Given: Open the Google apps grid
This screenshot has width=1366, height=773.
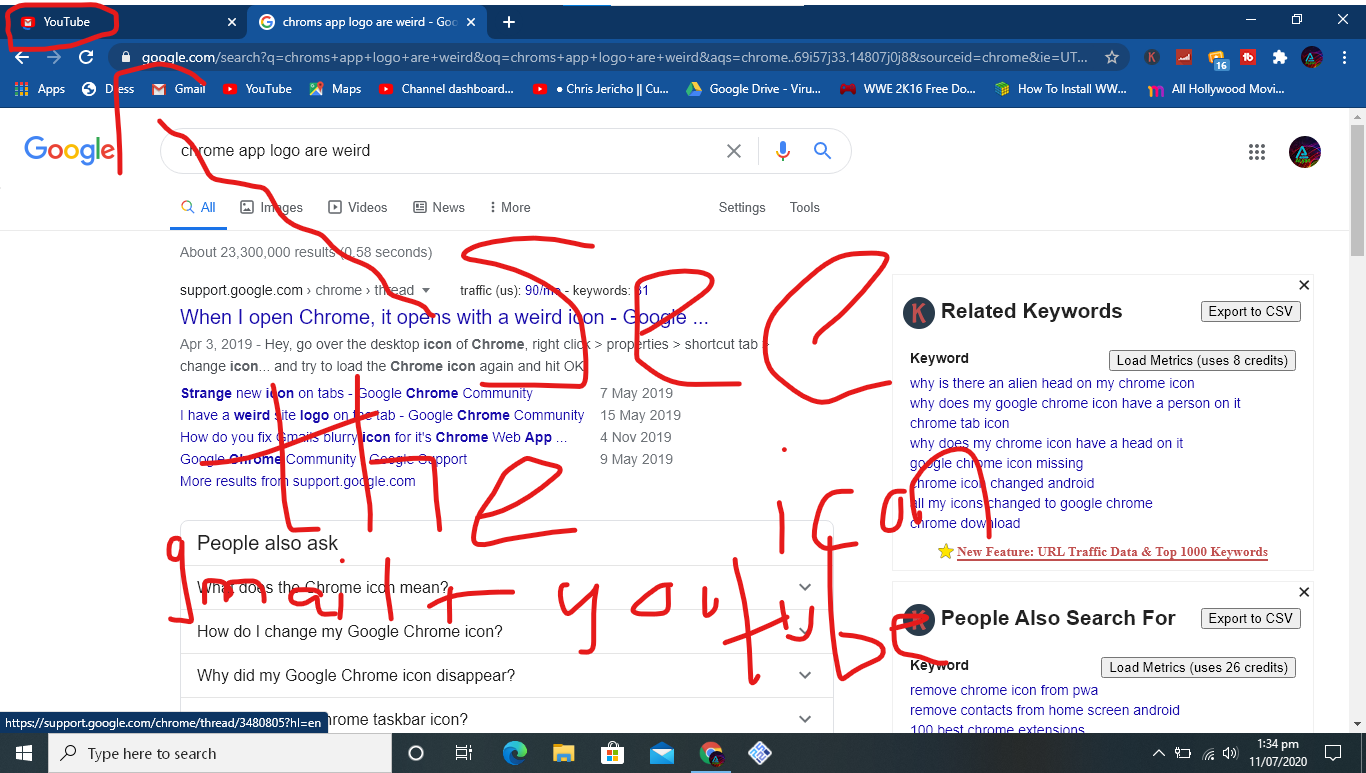Looking at the screenshot, I should pos(1257,152).
